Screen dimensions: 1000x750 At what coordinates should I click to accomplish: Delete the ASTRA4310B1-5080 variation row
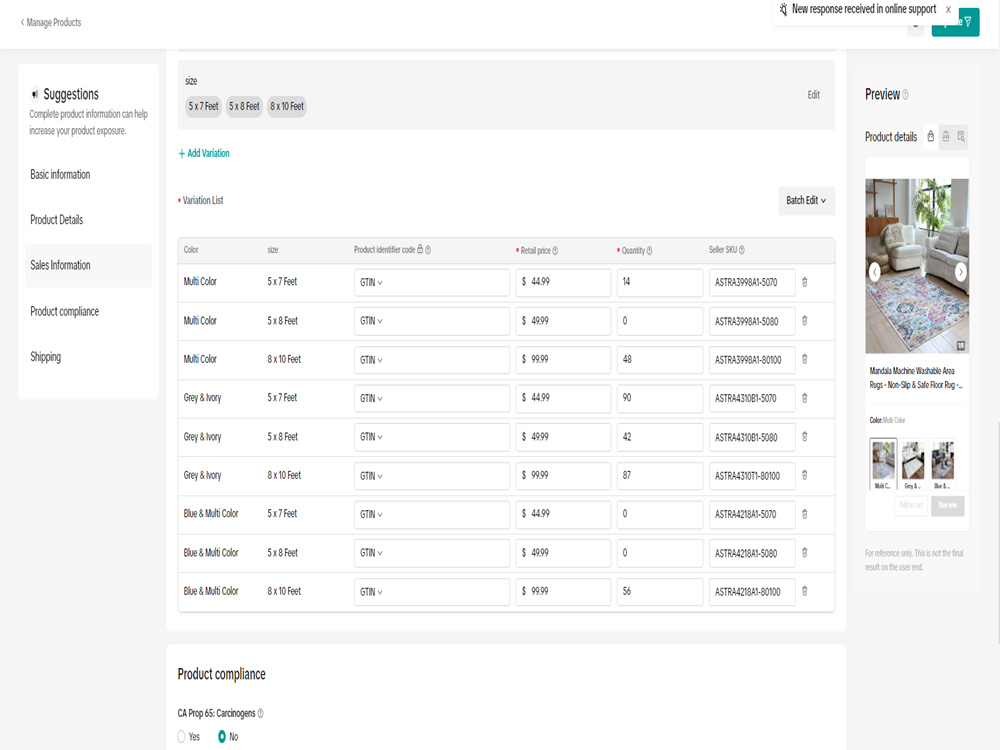point(804,437)
